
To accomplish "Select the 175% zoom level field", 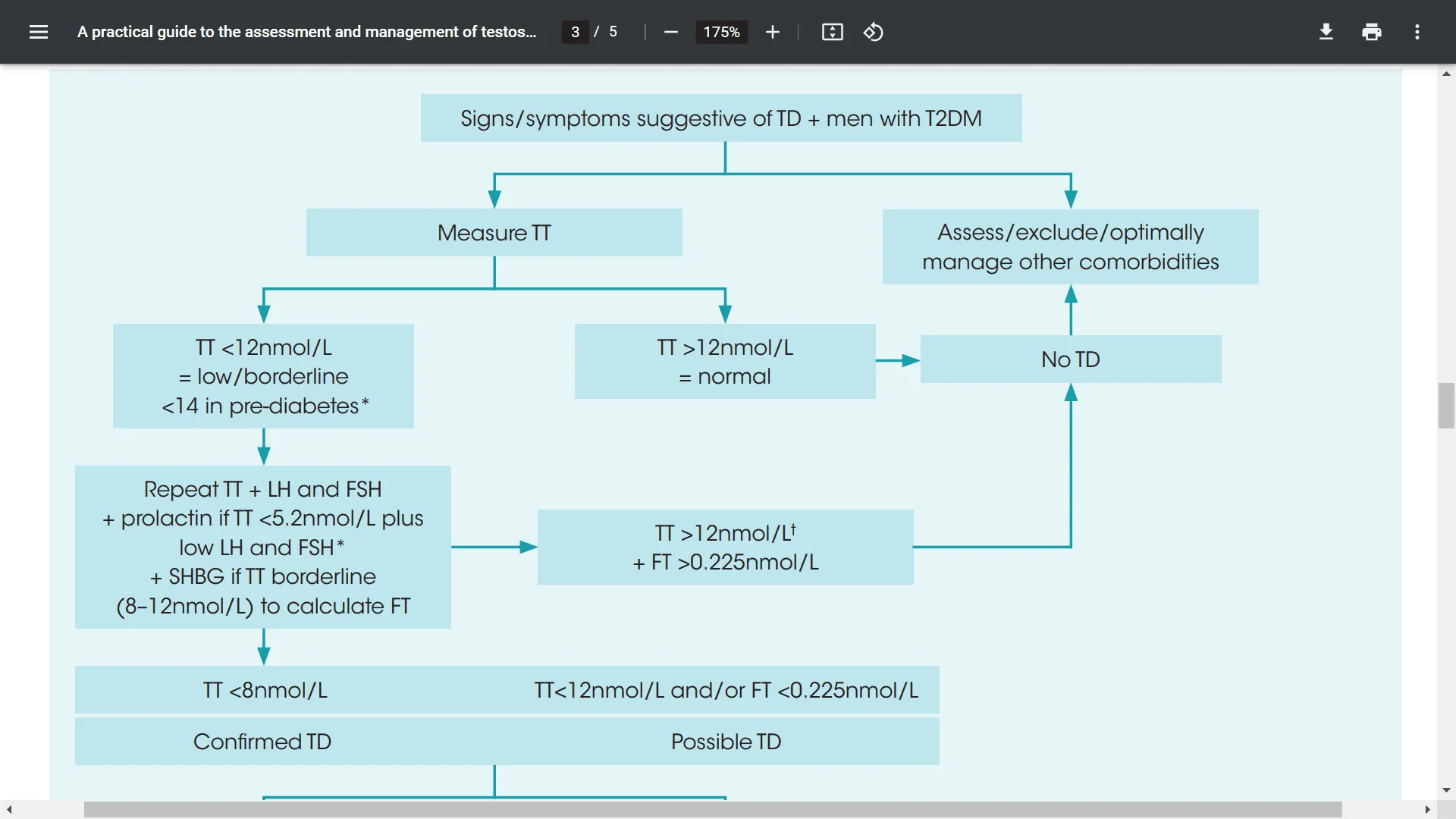I will (x=721, y=32).
